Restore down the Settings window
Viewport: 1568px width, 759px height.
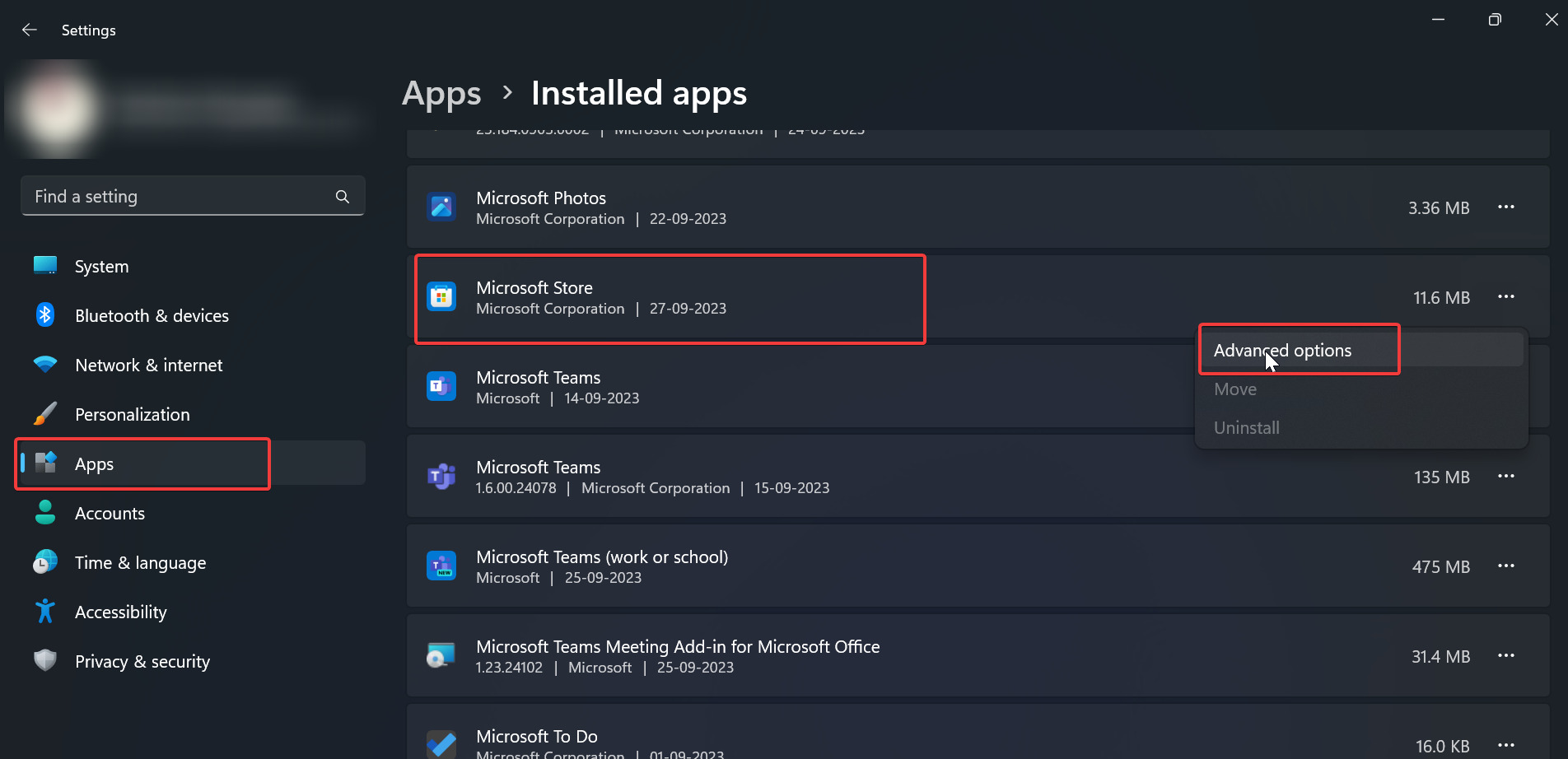tap(1495, 20)
